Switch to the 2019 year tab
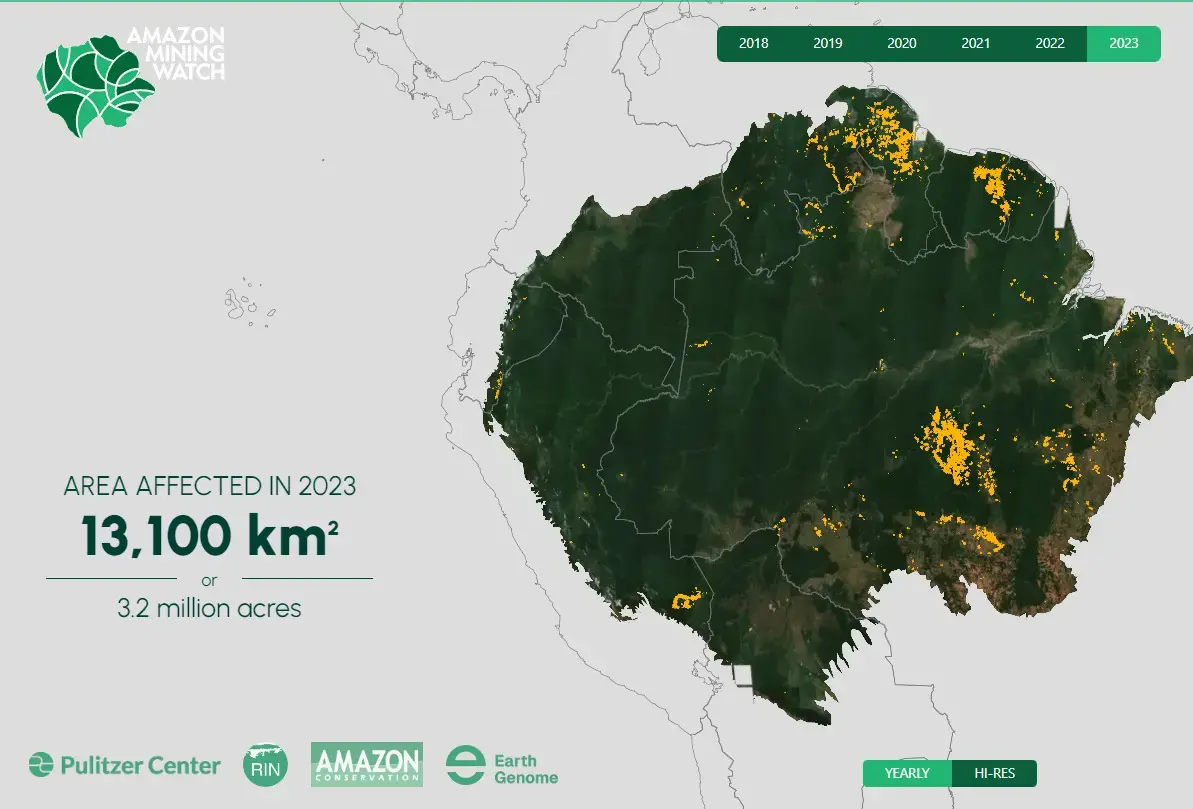This screenshot has height=809, width=1193. (827, 44)
